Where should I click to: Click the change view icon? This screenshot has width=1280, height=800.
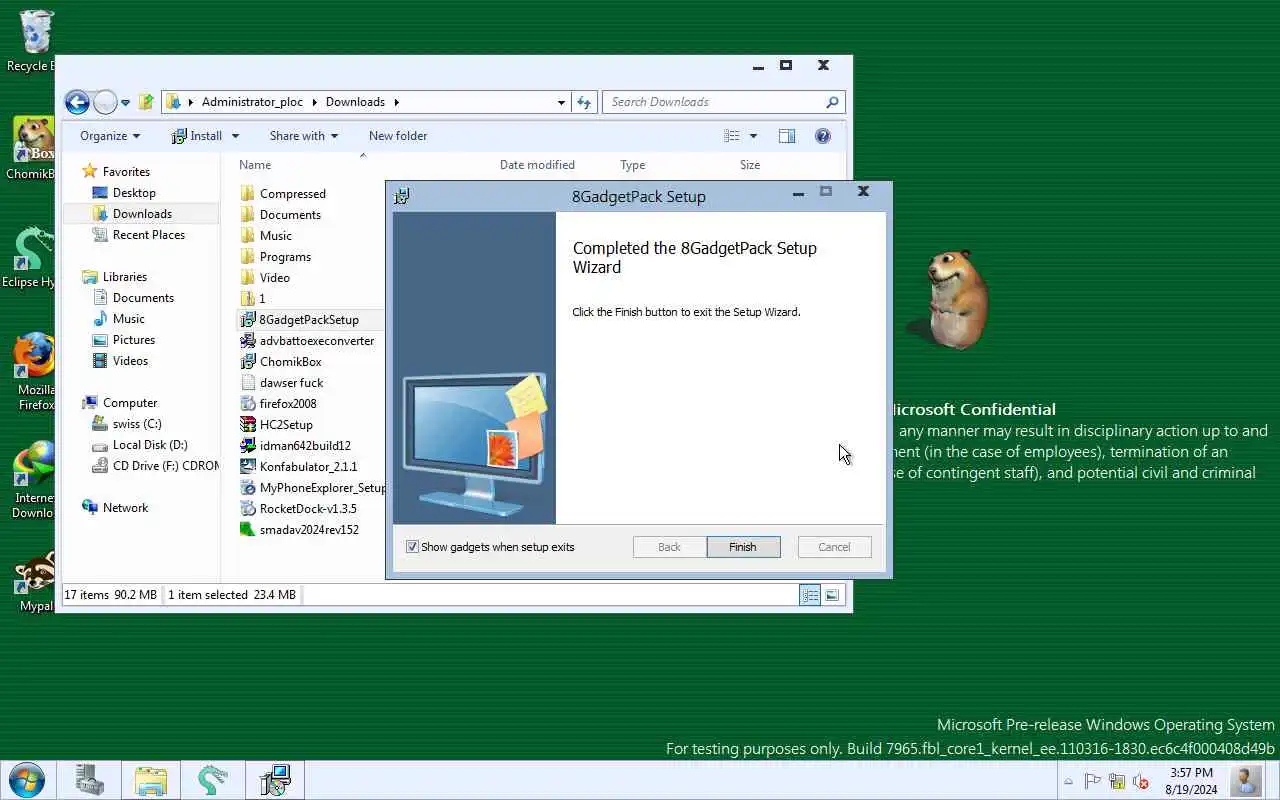pyautogui.click(x=732, y=136)
